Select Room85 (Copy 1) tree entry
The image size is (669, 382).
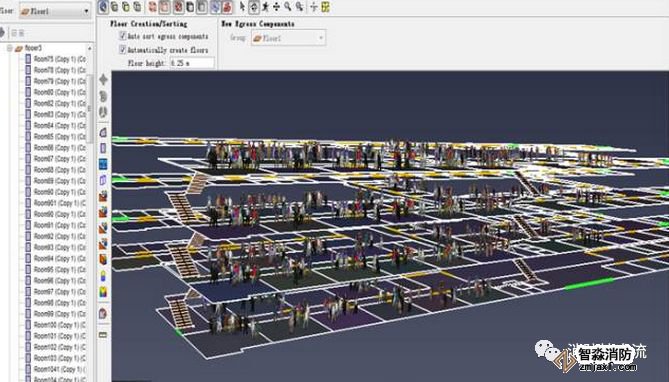[59, 137]
